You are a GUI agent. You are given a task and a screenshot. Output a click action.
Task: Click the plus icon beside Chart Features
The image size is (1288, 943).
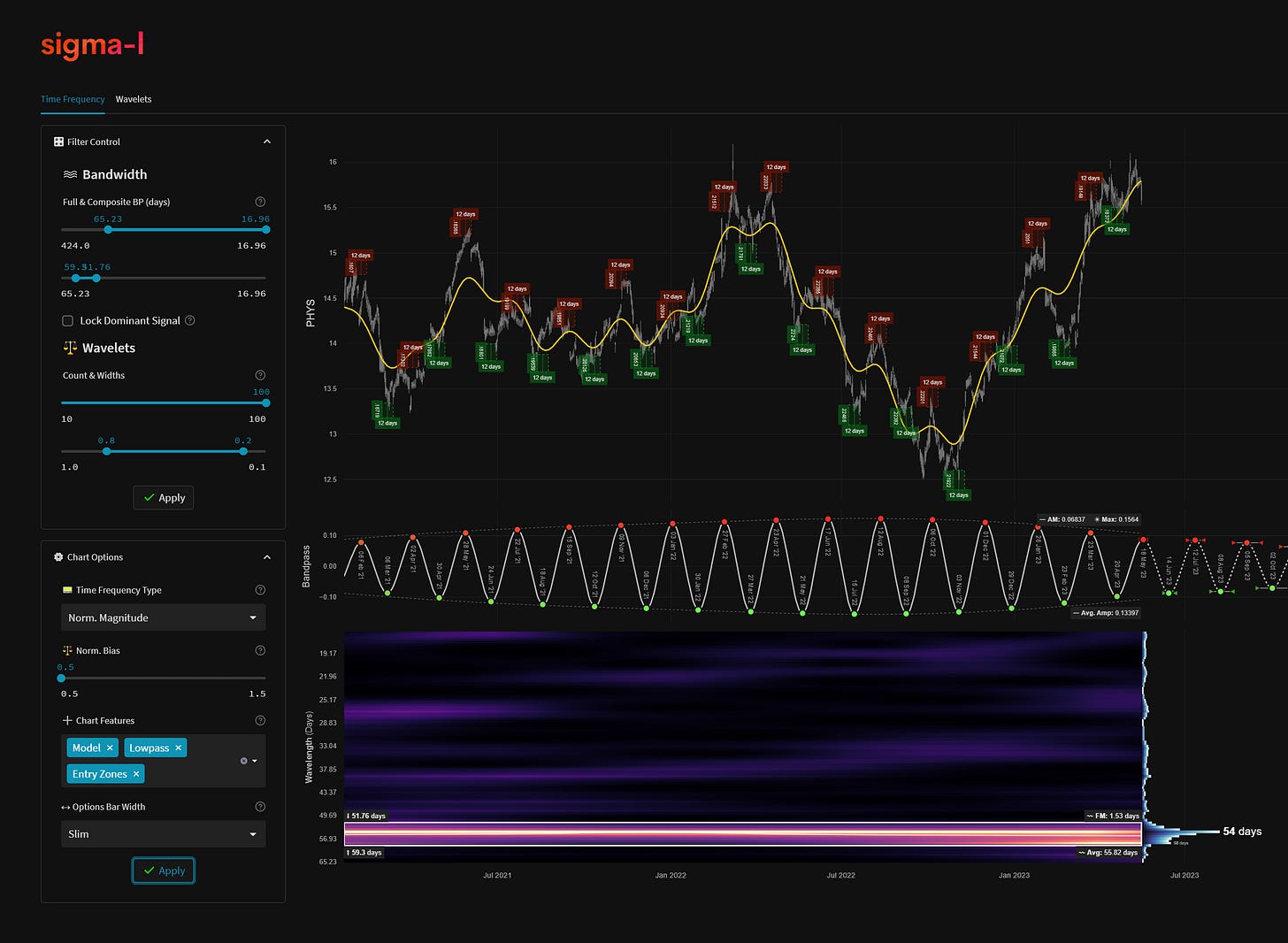pyautogui.click(x=67, y=720)
